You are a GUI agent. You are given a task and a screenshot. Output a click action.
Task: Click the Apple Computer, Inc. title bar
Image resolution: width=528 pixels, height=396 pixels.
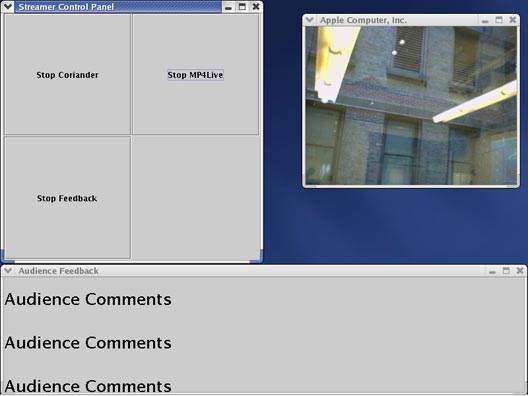(396, 20)
